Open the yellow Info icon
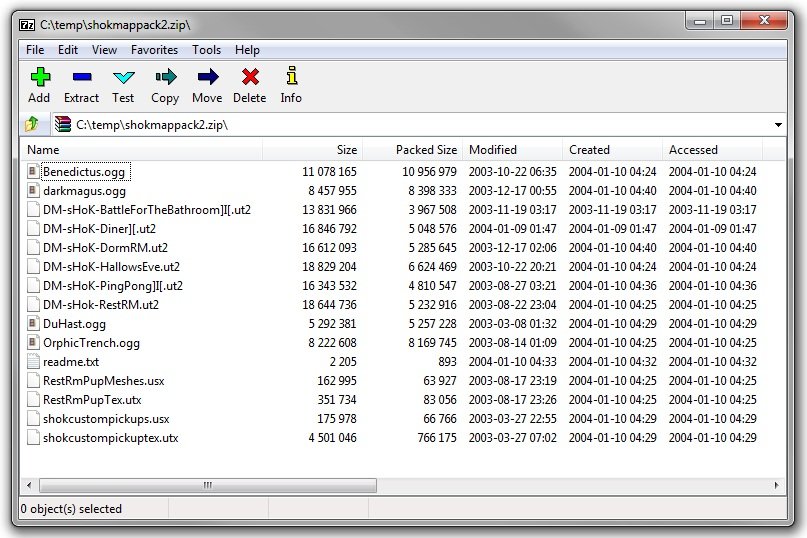 coord(291,77)
